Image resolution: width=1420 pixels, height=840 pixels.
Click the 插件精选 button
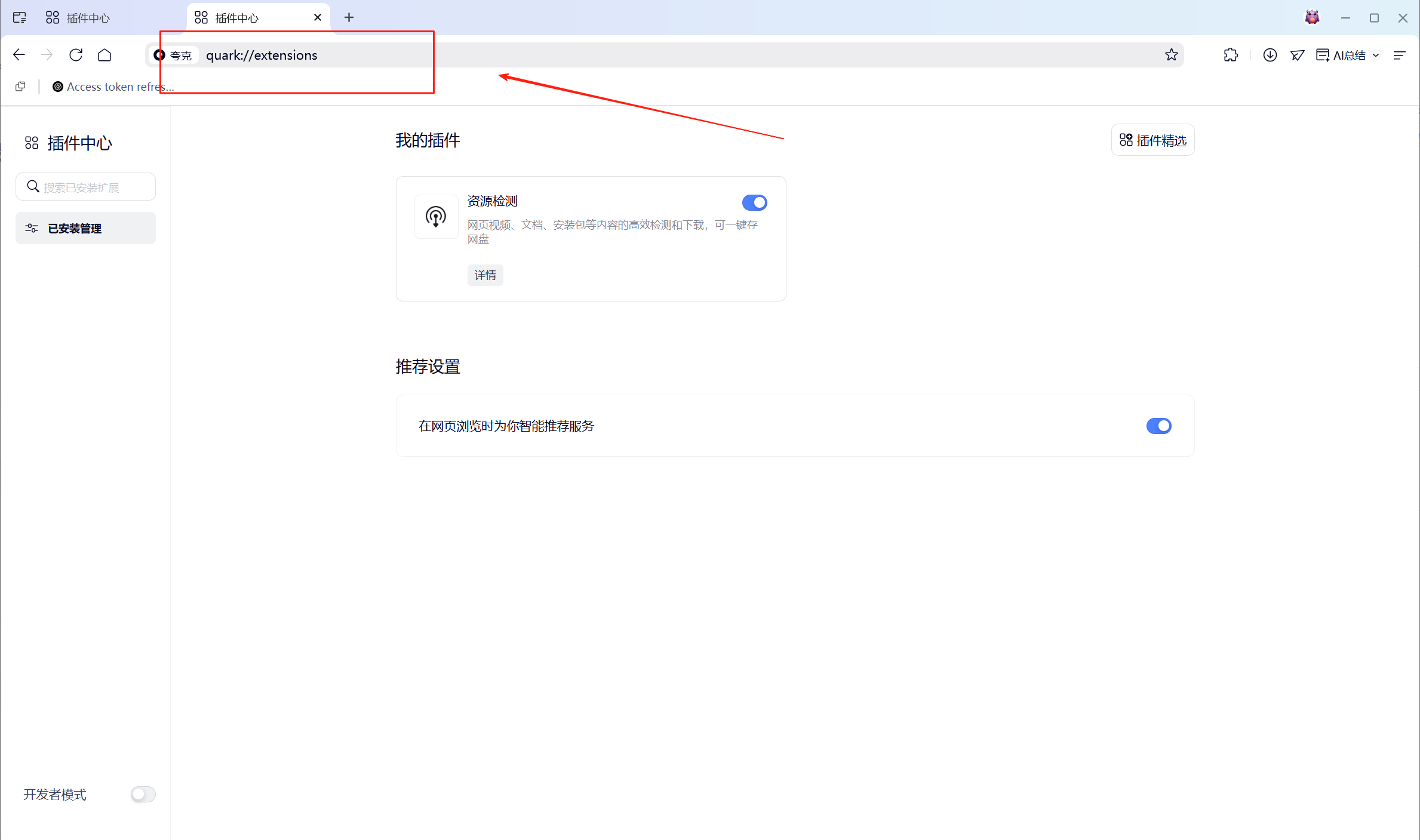[1152, 140]
